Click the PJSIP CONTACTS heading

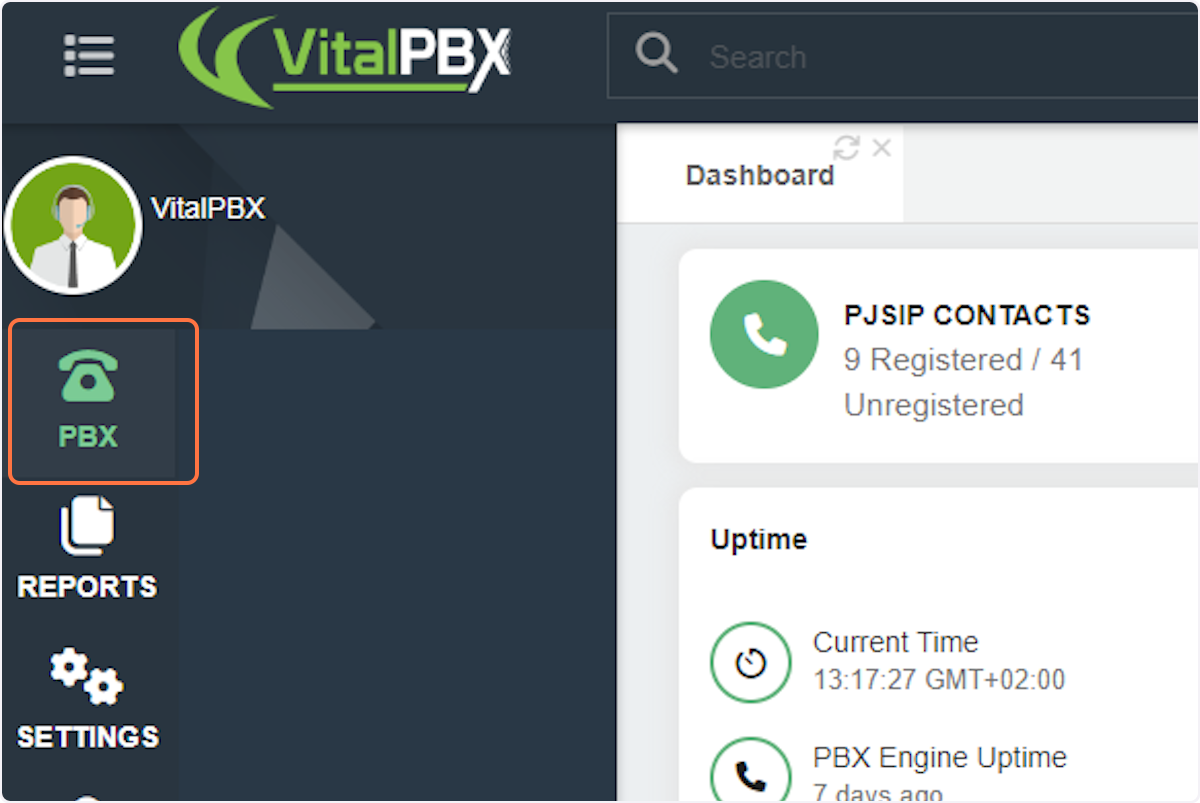coord(967,315)
